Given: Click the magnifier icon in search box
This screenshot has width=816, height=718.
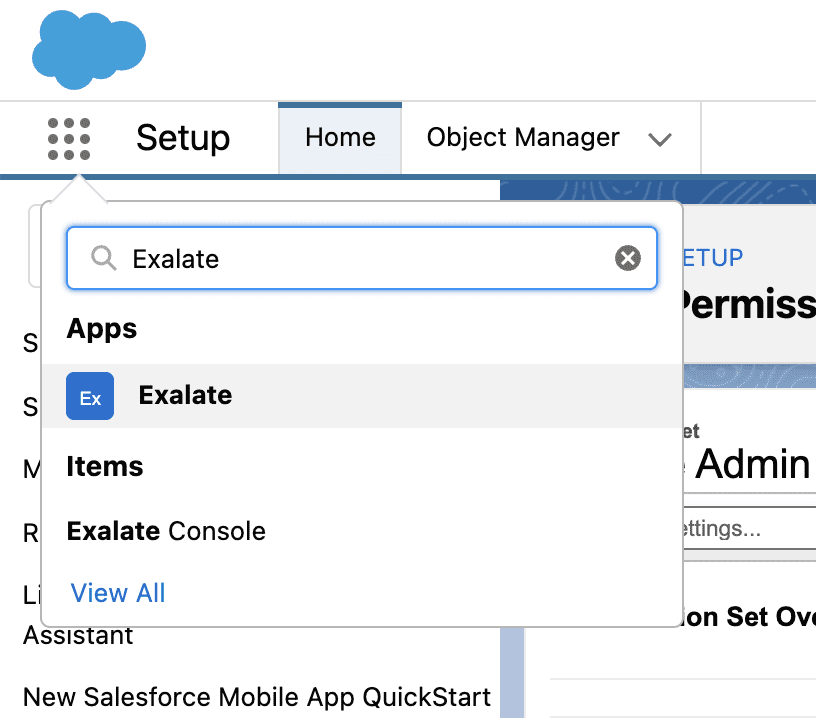Looking at the screenshot, I should 103,259.
